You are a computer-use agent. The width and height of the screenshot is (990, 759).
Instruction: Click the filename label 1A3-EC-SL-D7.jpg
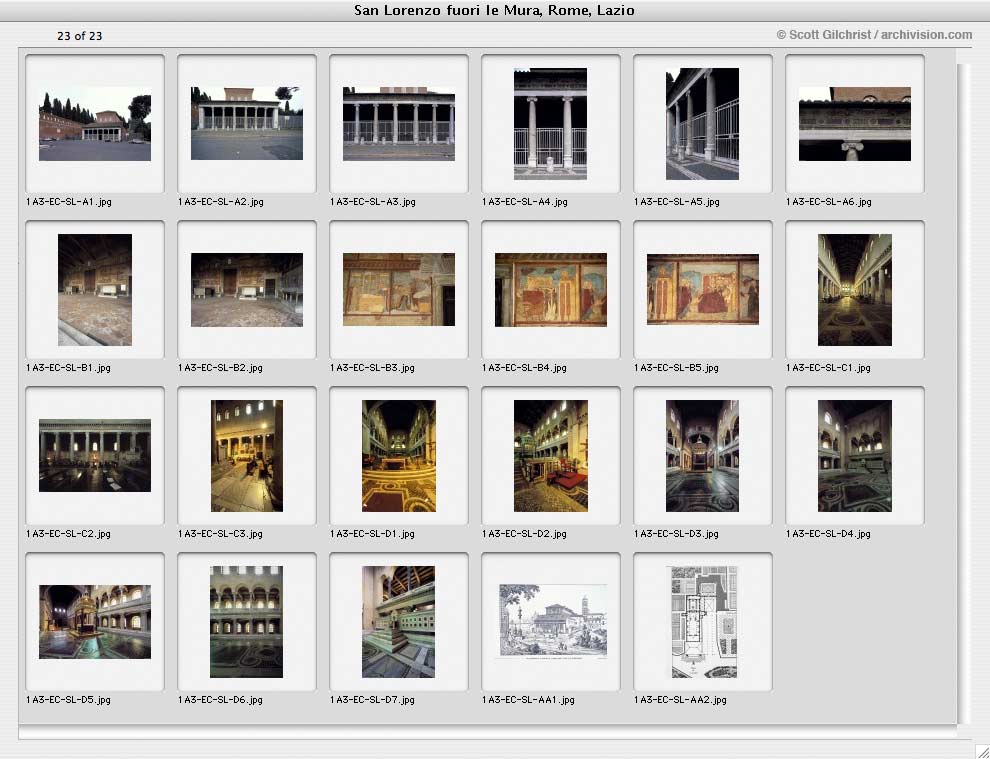coord(373,700)
